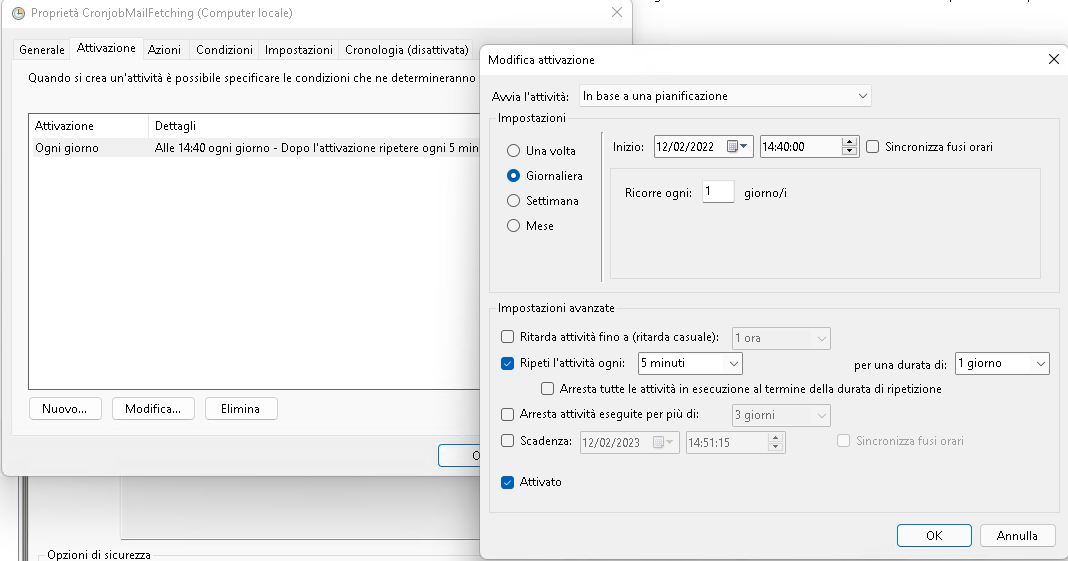Image resolution: width=1068 pixels, height=561 pixels.
Task: Open the per una durata di dropdown
Action: tap(1001, 363)
